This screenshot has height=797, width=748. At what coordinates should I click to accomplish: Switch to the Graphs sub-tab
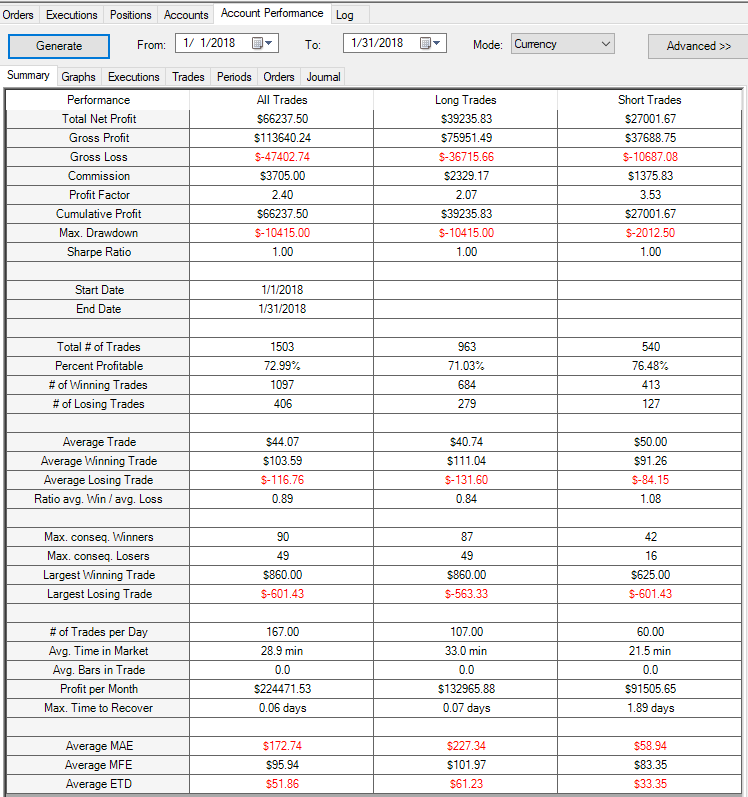point(78,77)
